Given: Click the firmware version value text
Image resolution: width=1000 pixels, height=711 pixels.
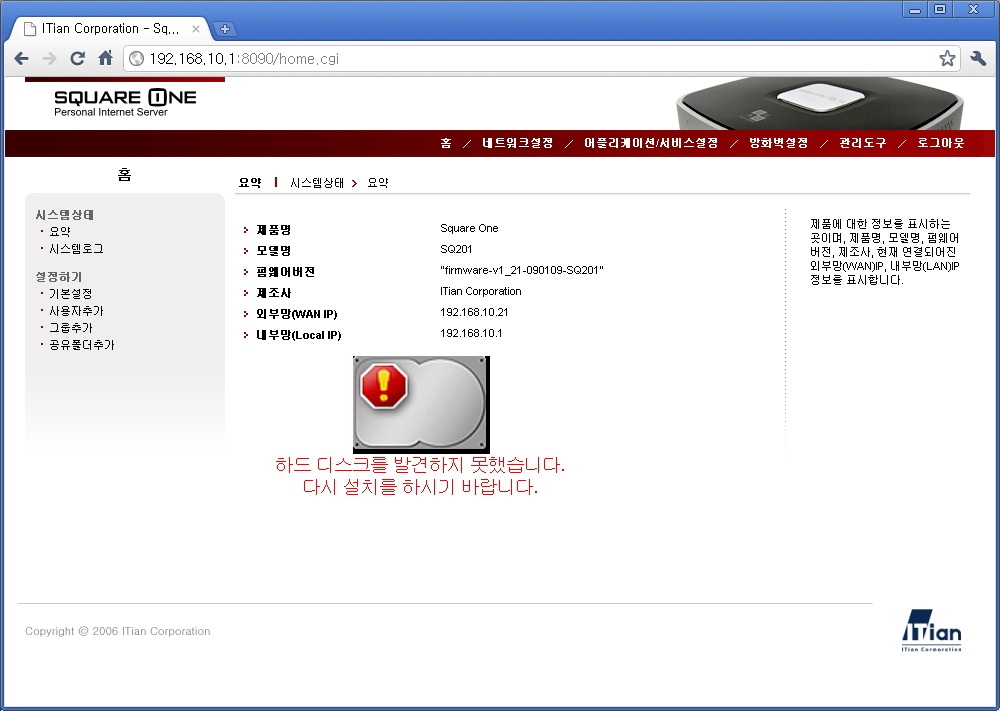Looking at the screenshot, I should point(522,270).
